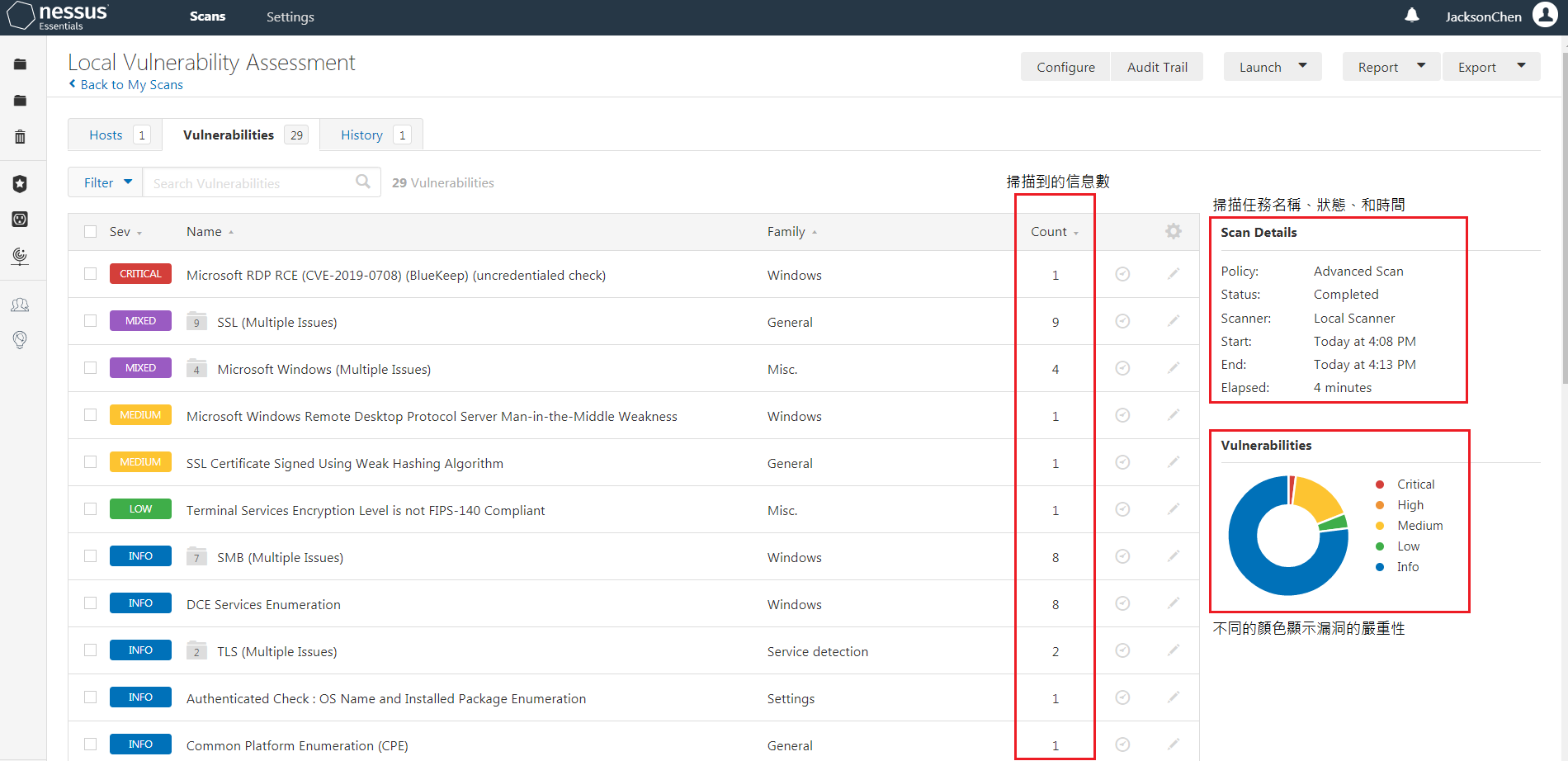Open the Export dropdown button

[x=1491, y=67]
